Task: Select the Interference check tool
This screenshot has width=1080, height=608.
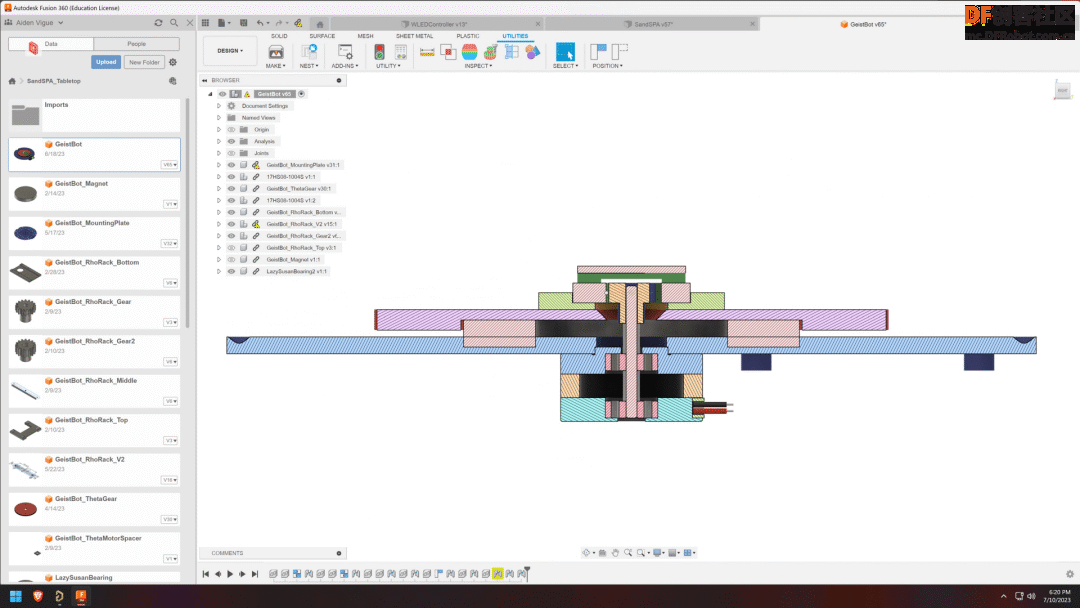Action: pyautogui.click(x=448, y=52)
